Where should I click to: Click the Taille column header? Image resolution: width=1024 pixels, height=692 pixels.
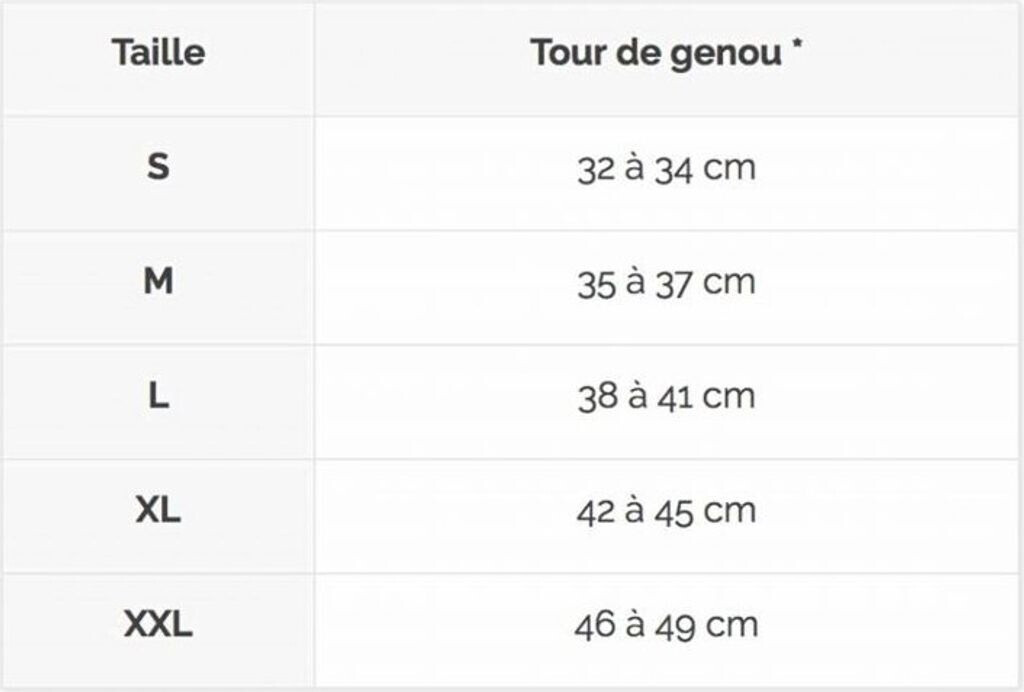(x=158, y=52)
